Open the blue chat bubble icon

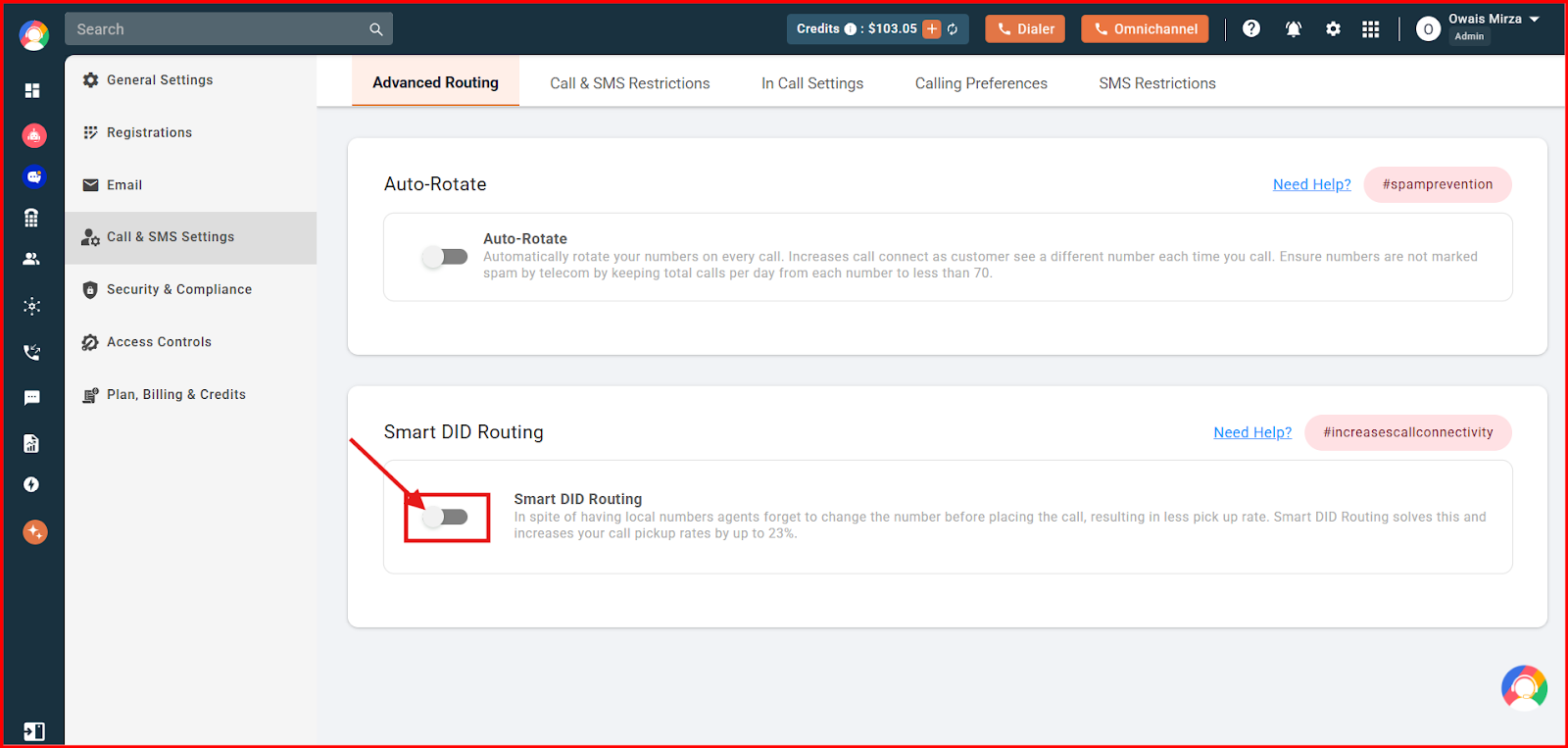tap(34, 176)
